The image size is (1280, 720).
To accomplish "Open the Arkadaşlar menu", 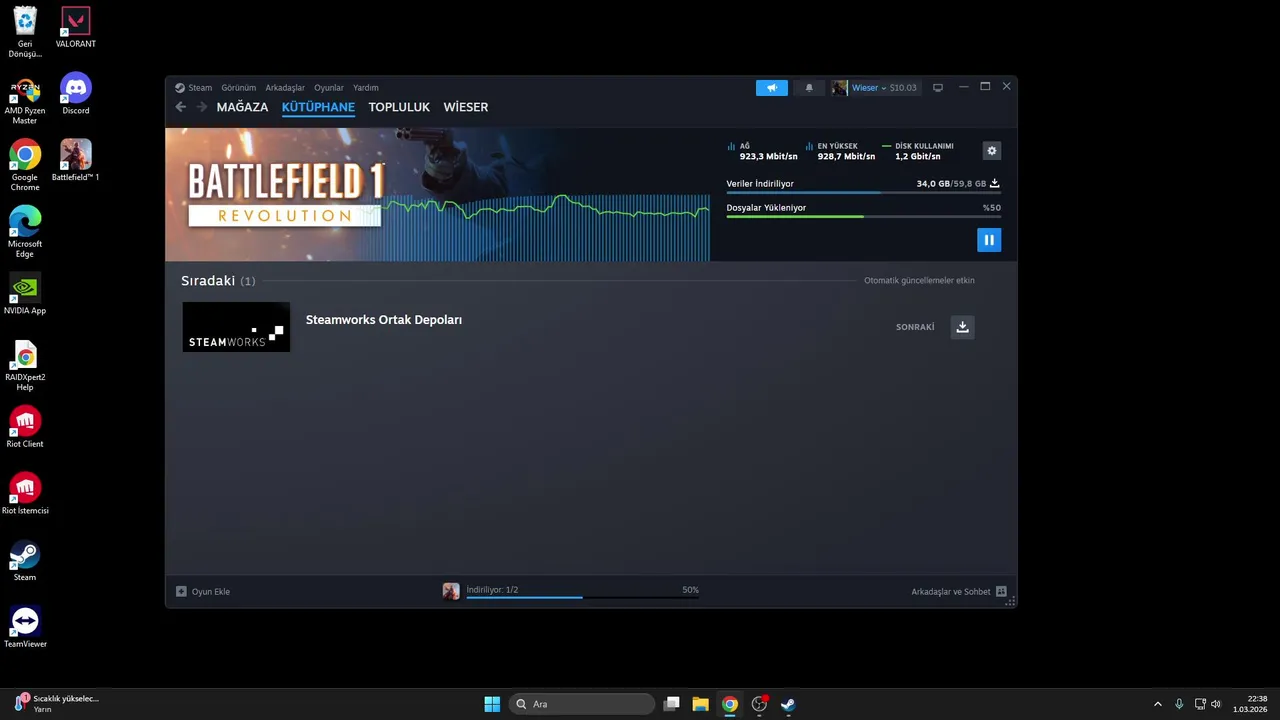I will pos(285,88).
